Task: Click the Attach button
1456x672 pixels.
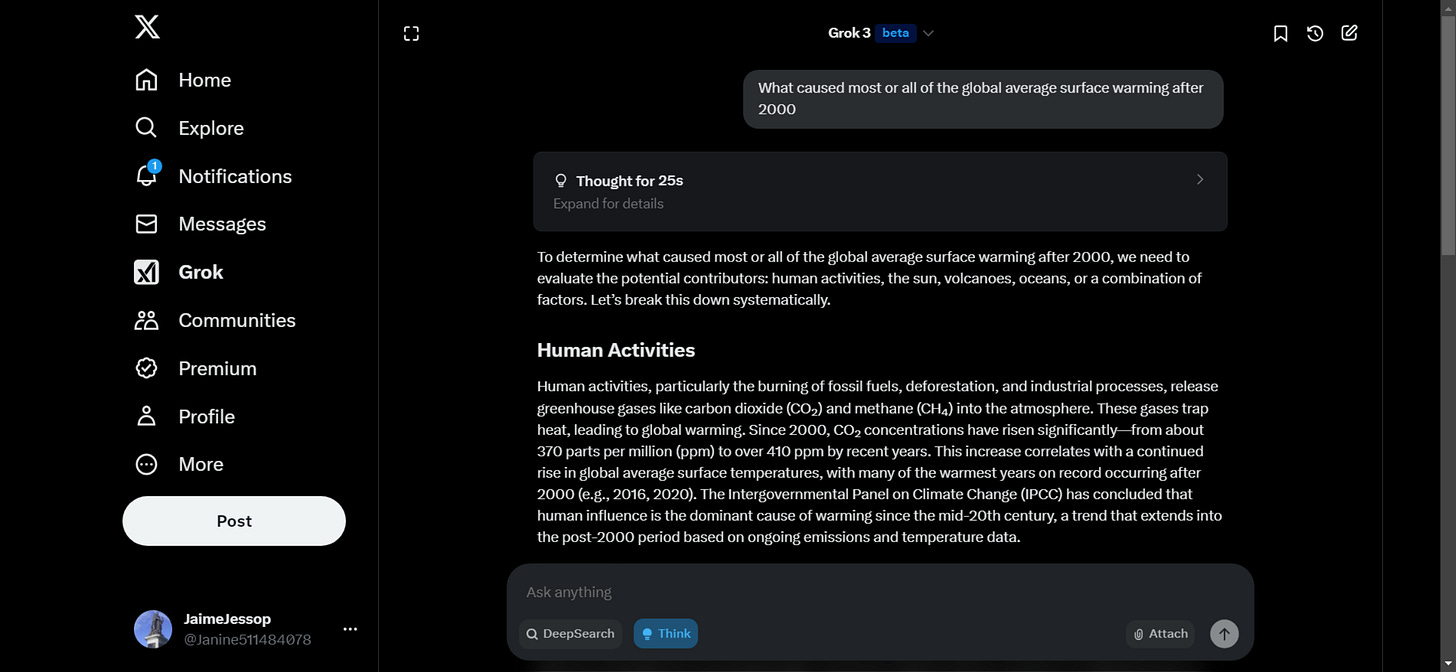Action: [x=1160, y=634]
